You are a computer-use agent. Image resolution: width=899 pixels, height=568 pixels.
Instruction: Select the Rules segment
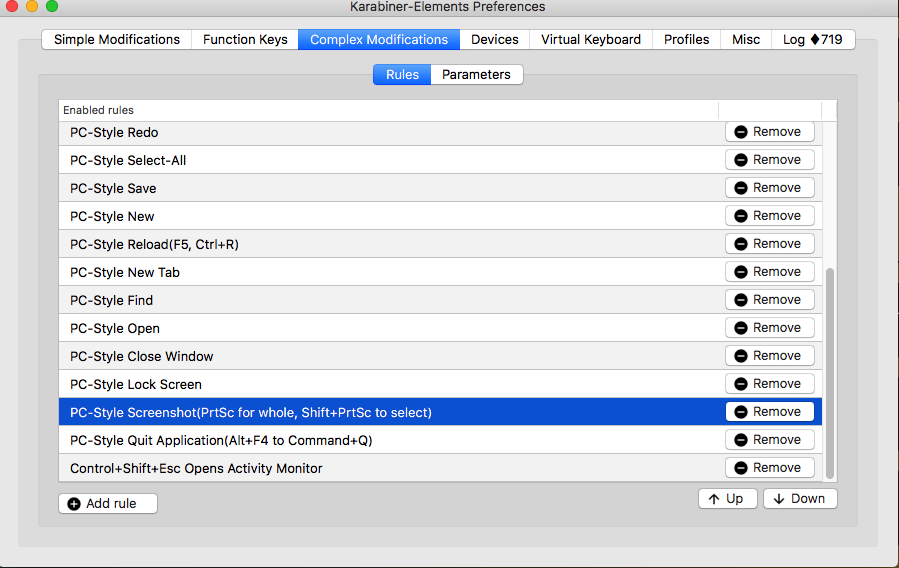[402, 75]
